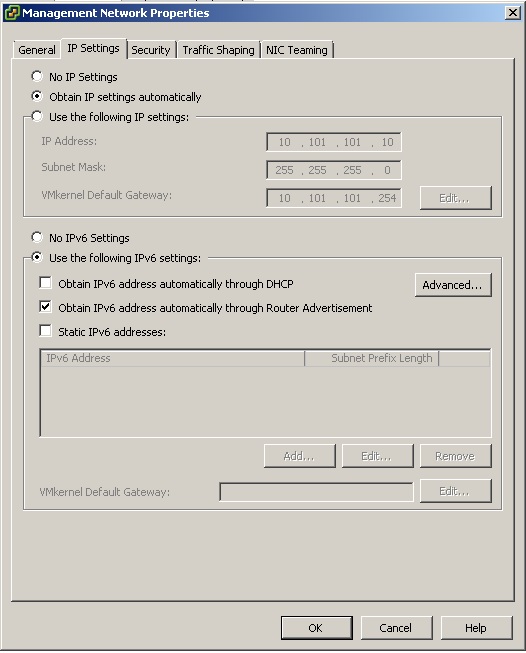Select Use the following IP settings

point(37,116)
